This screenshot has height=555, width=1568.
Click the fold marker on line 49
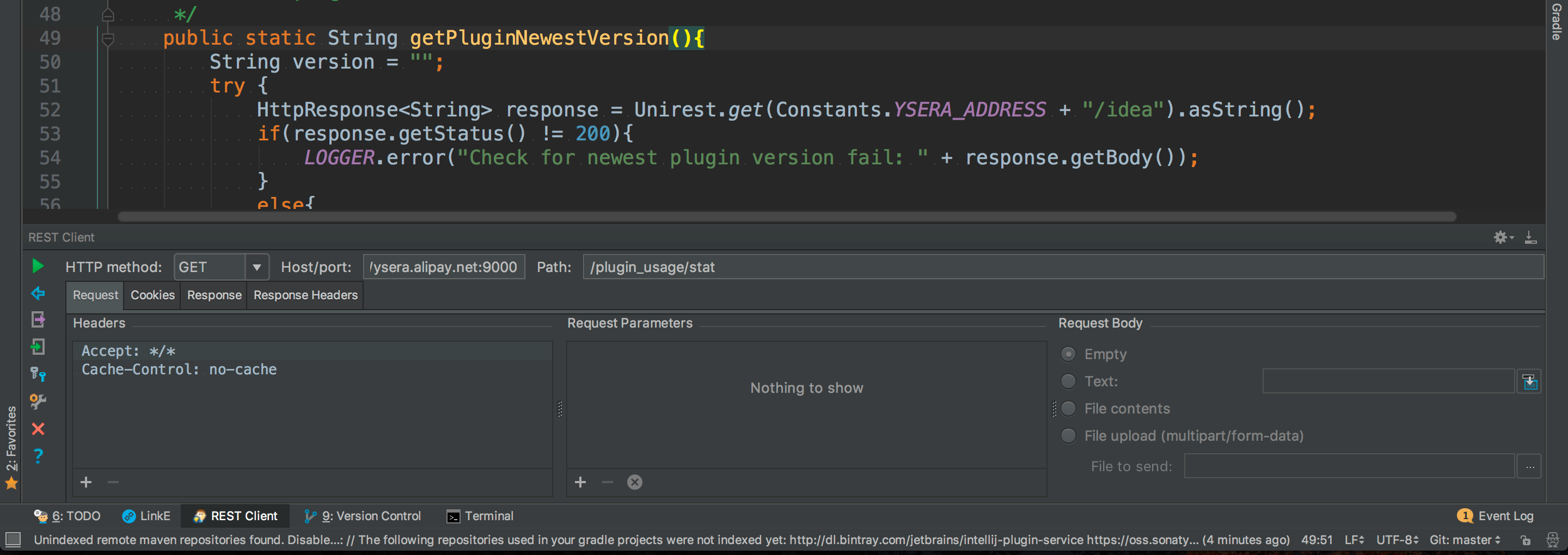coord(108,39)
